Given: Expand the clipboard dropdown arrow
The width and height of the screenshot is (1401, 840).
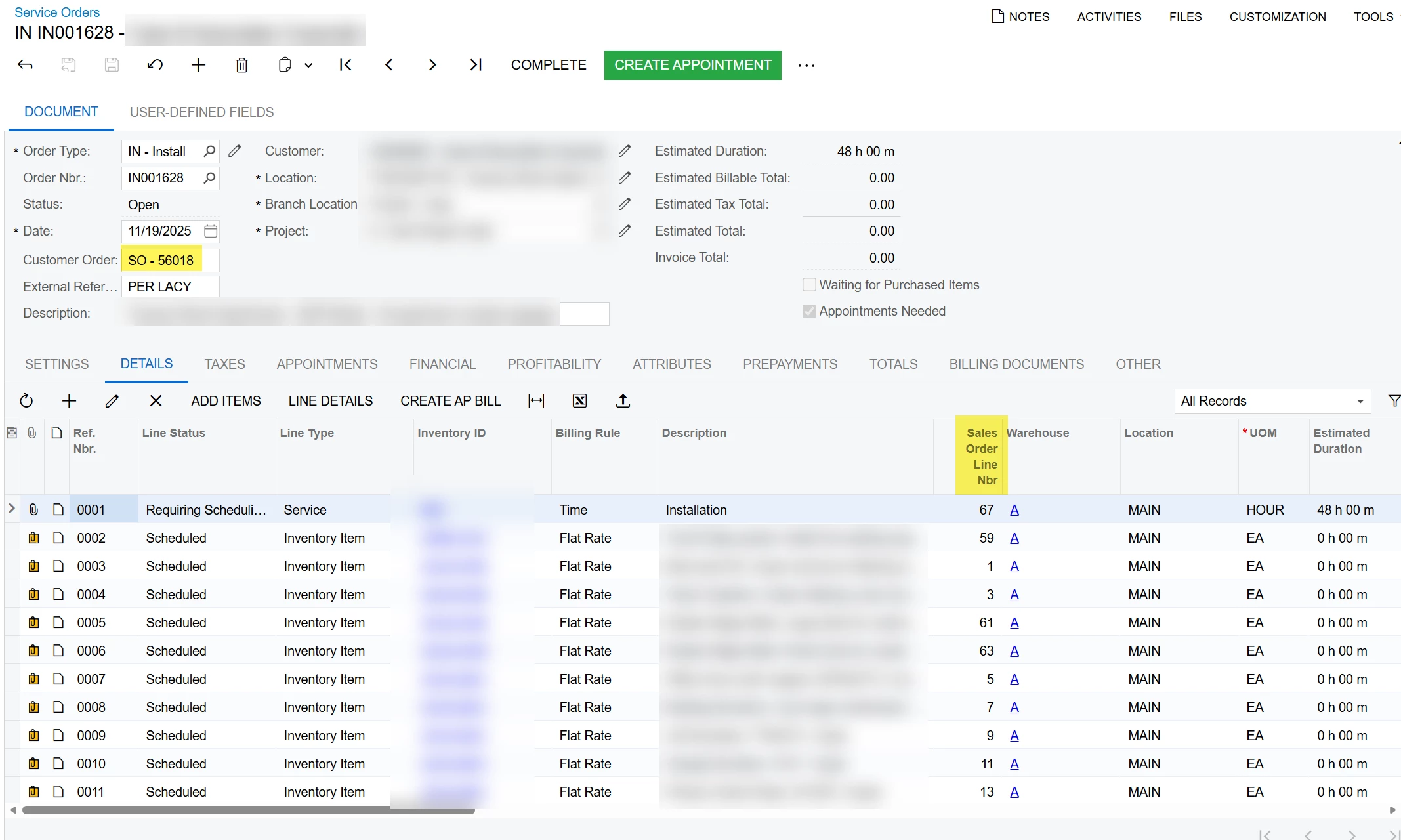Looking at the screenshot, I should [x=308, y=66].
